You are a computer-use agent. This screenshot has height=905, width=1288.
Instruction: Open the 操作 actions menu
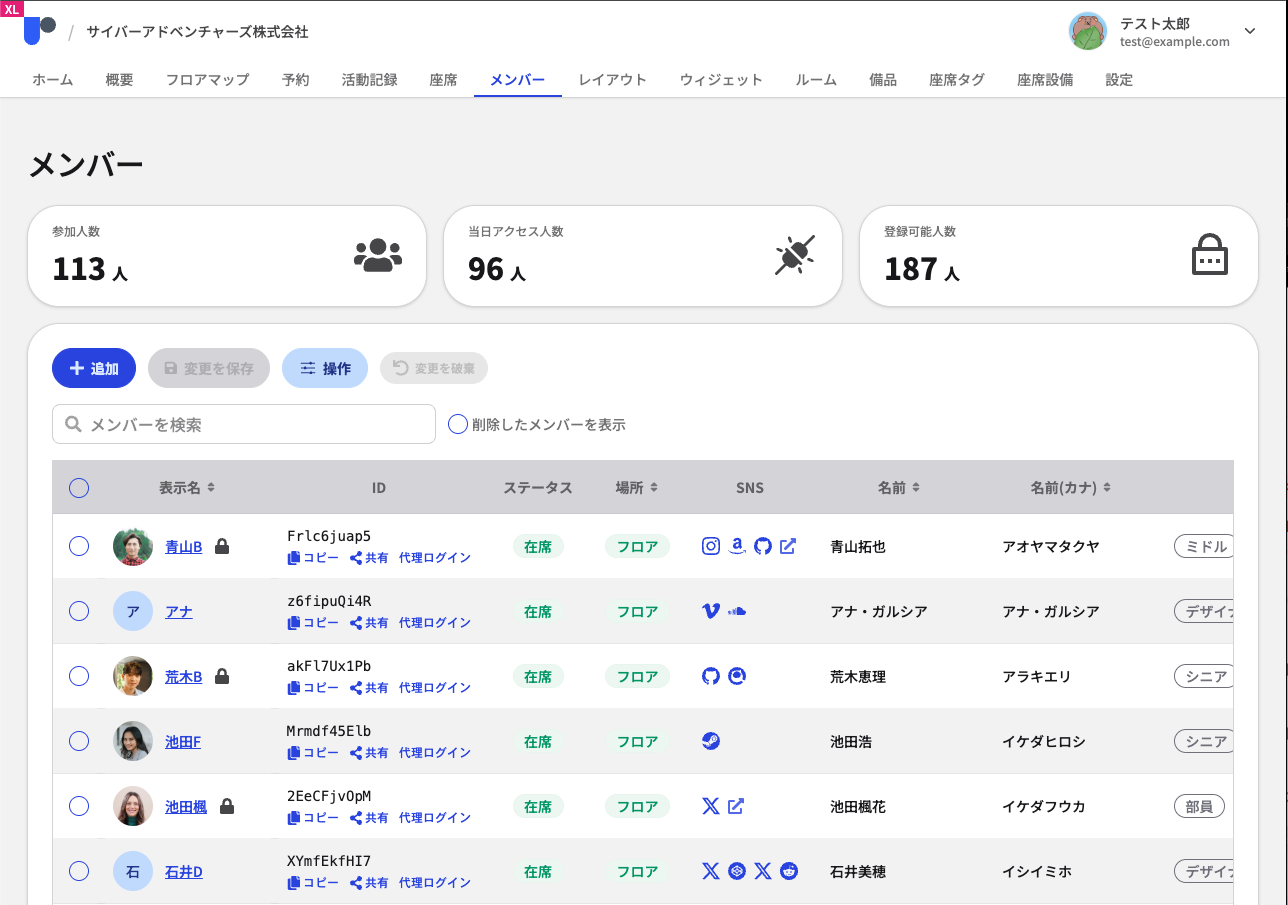[x=325, y=368]
